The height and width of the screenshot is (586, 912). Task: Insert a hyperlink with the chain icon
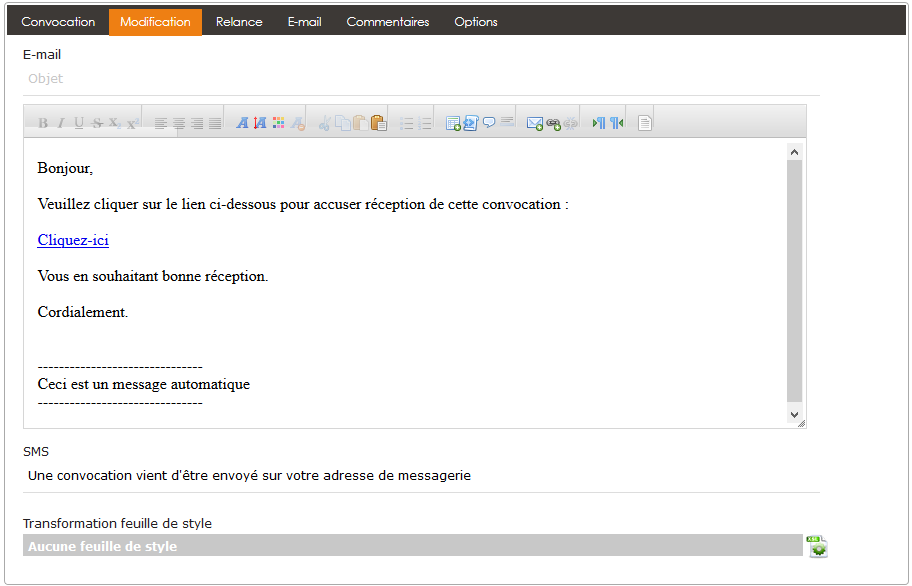tap(553, 123)
